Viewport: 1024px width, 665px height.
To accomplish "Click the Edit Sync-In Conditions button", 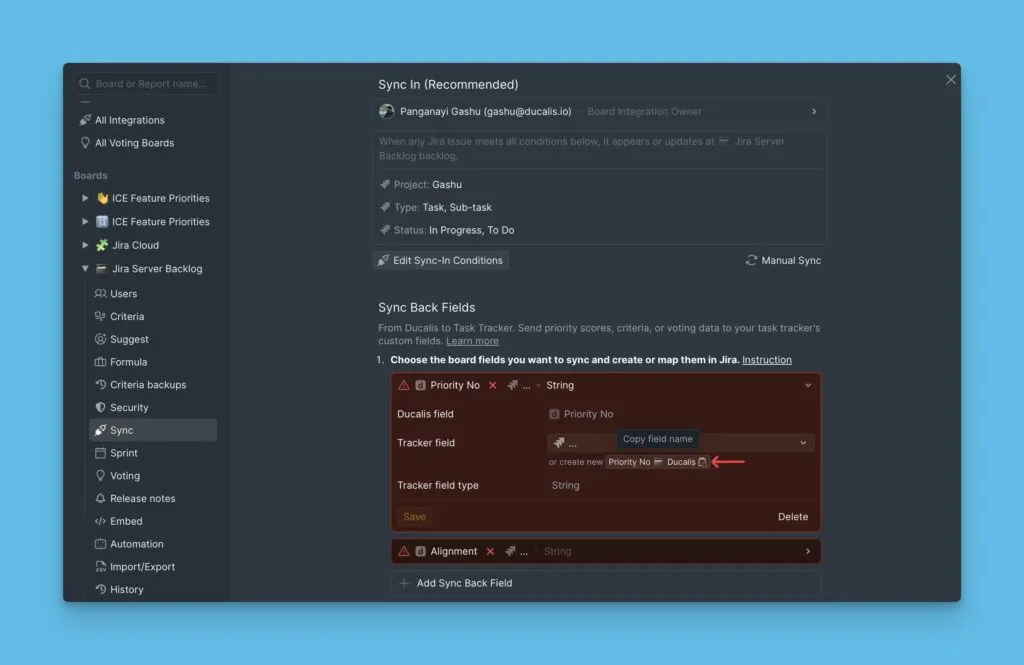I will 440,261.
